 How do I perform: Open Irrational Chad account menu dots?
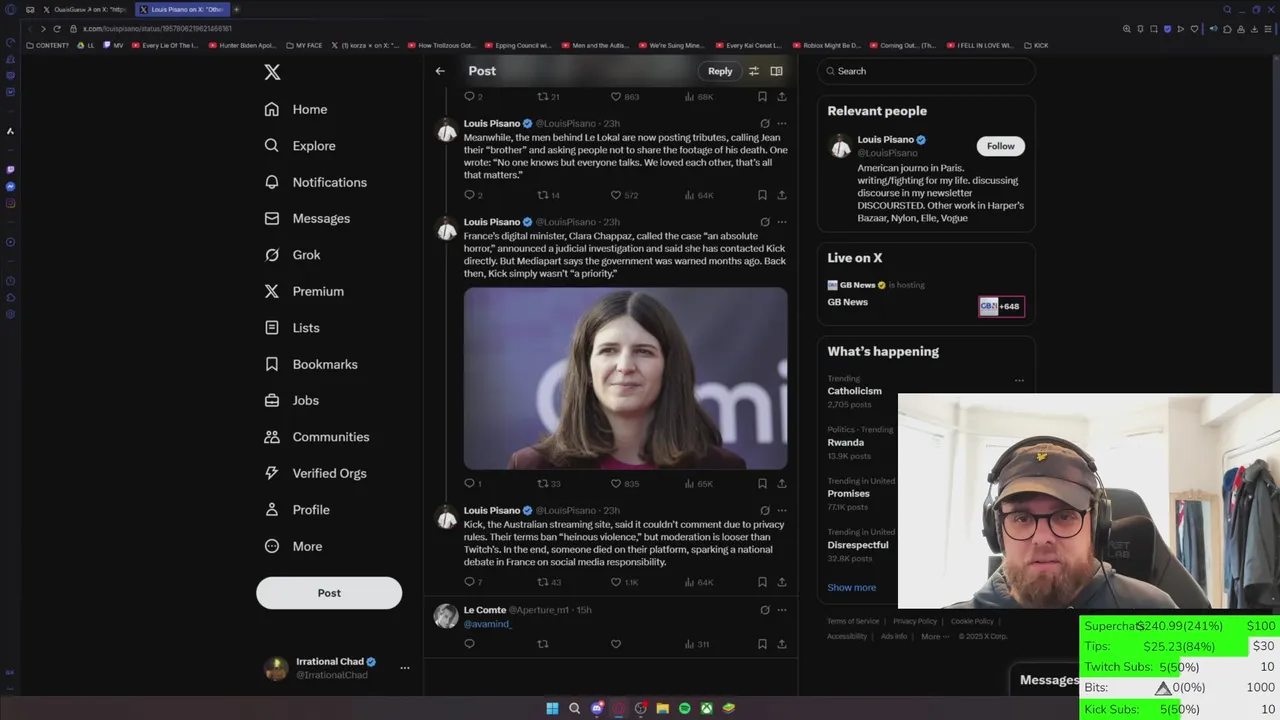click(x=405, y=668)
